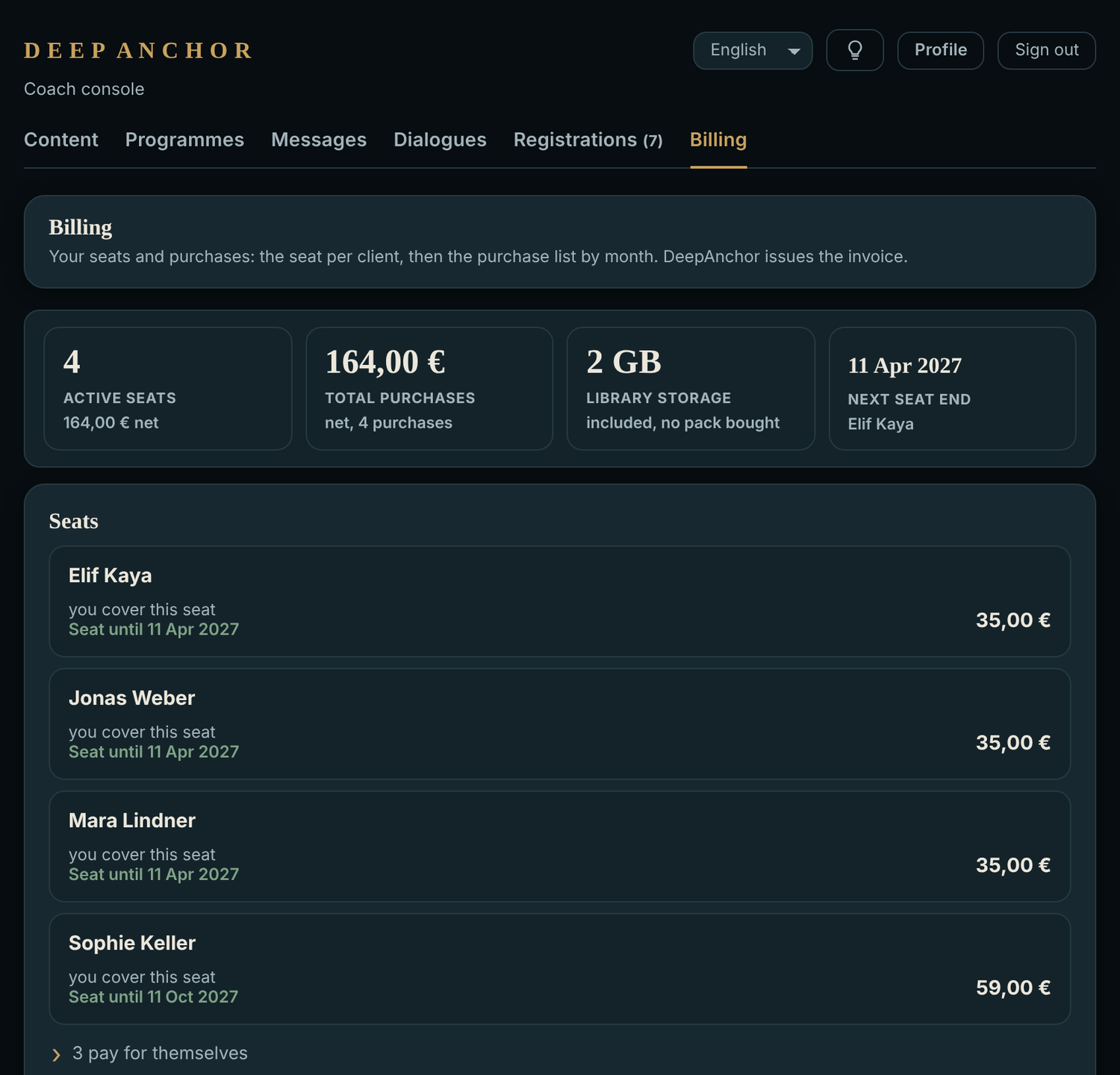
Task: Click 'net, 4 purchases' text
Action: coord(388,423)
